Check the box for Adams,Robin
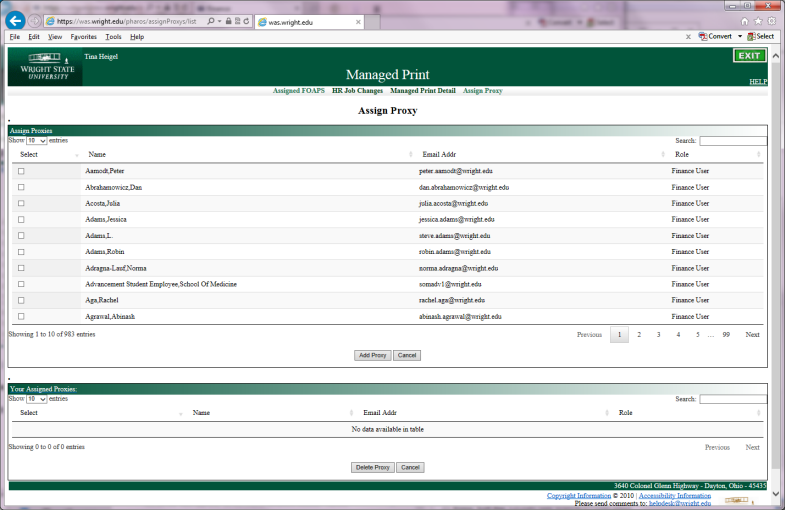Screen dimensions: 785x510 [21, 252]
